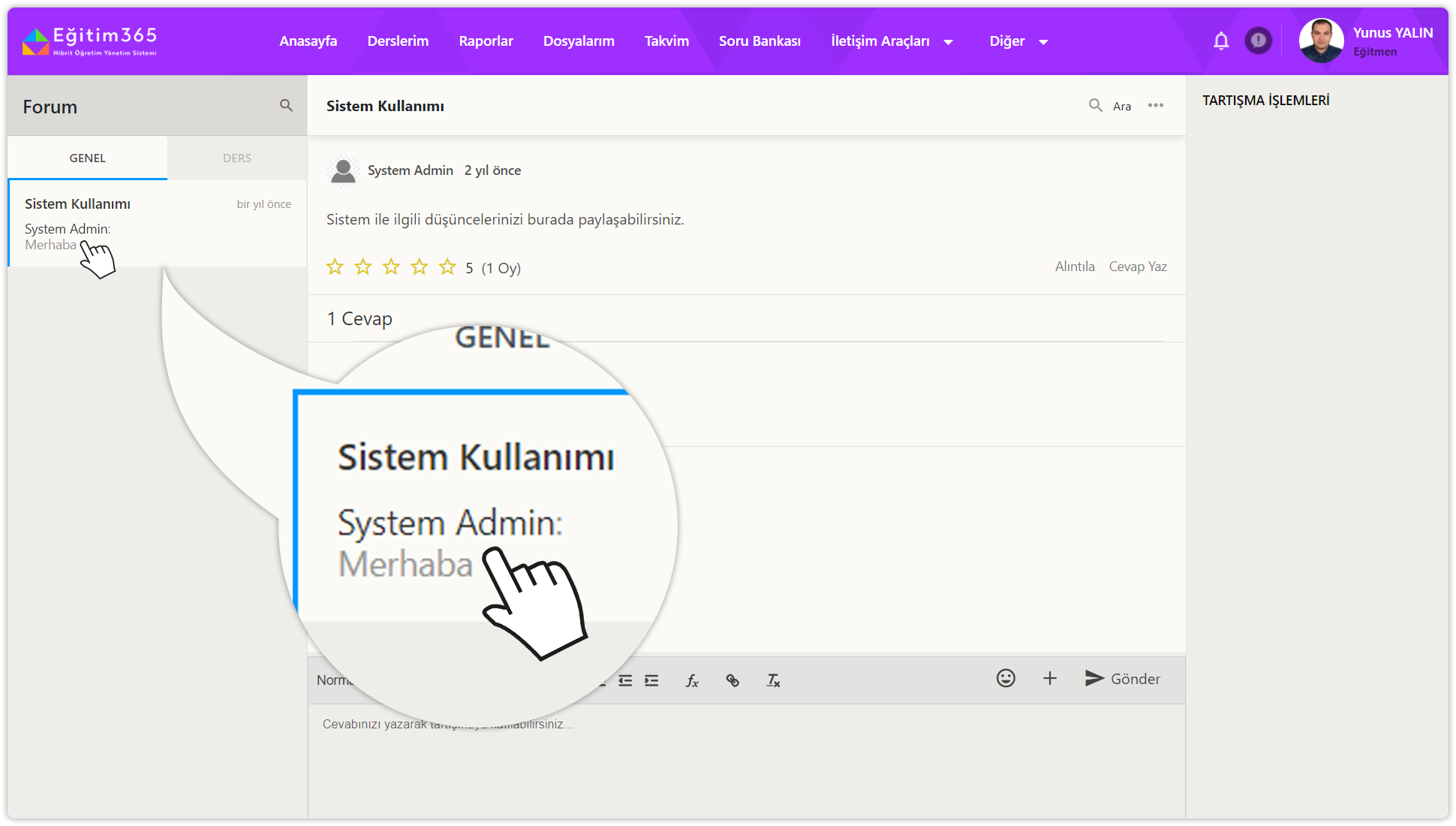Open the notifications bell
The width and height of the screenshot is (1456, 826).
[x=1221, y=41]
